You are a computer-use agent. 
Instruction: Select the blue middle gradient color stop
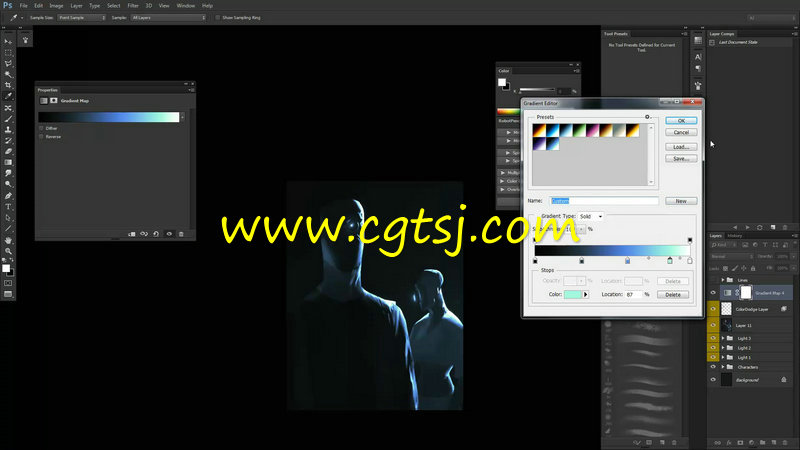pos(627,261)
